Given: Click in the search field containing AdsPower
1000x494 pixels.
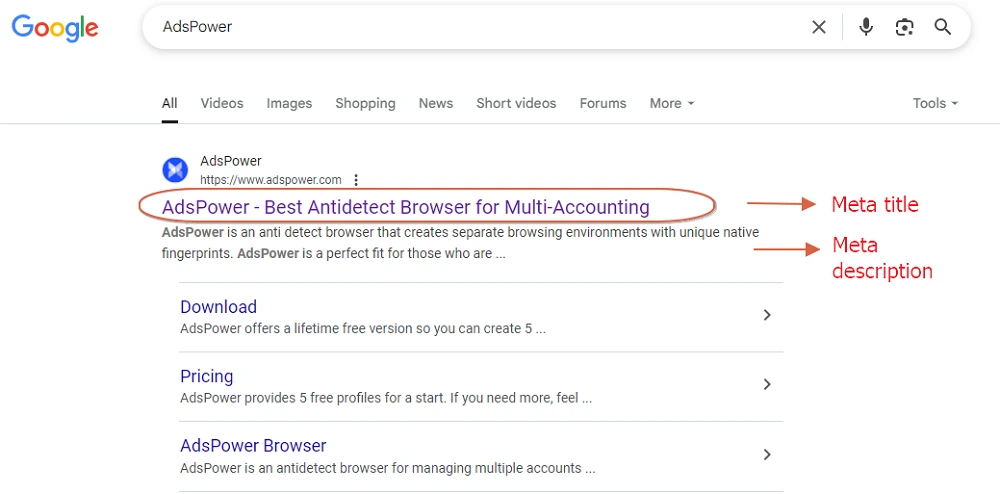Looking at the screenshot, I should 472,27.
